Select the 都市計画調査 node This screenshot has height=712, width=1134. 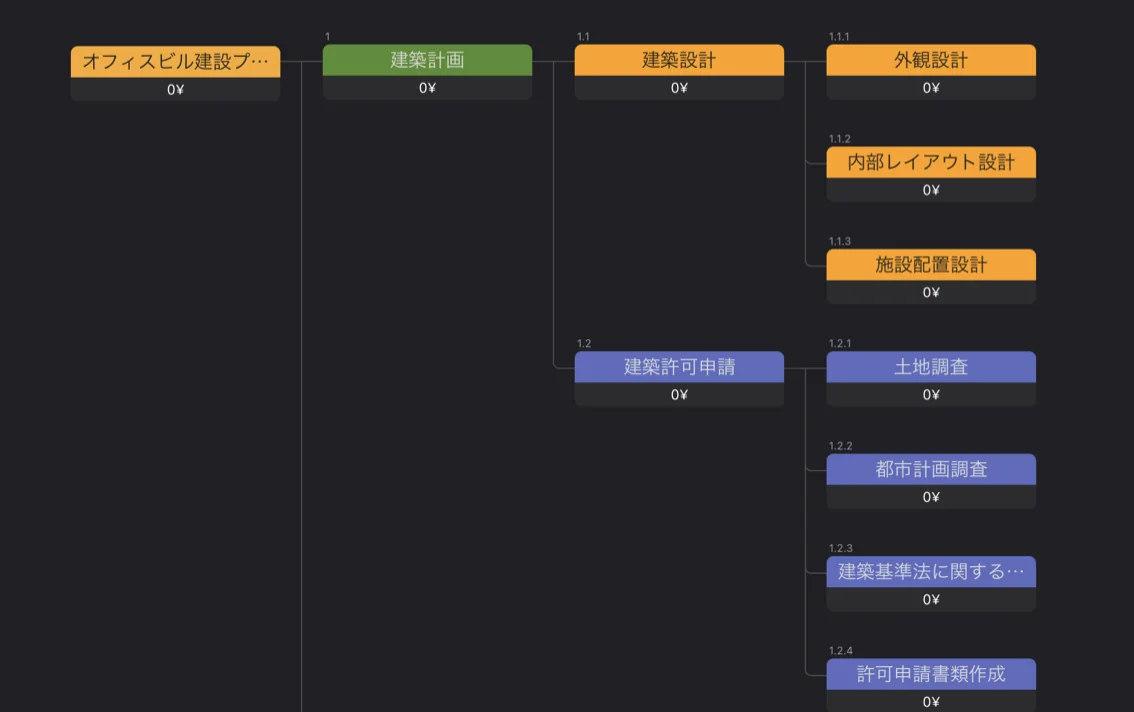(931, 469)
